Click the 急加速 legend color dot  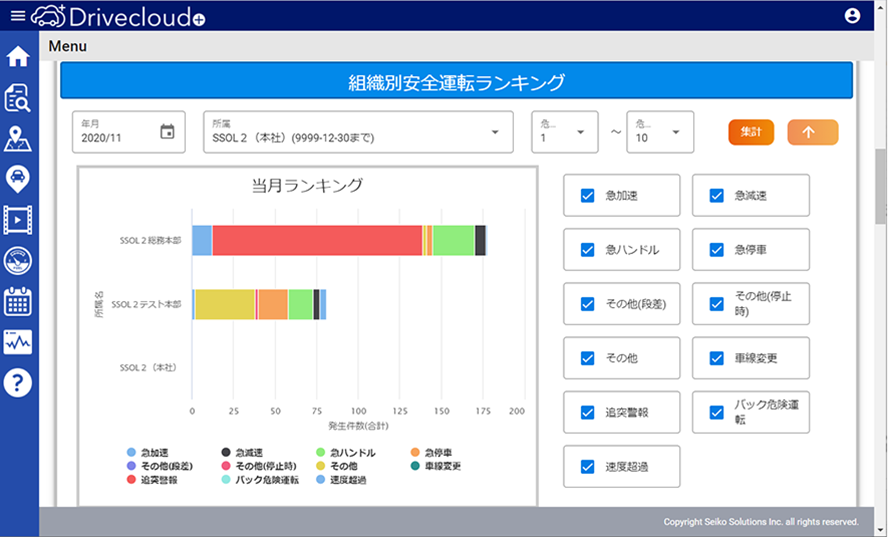coord(131,452)
